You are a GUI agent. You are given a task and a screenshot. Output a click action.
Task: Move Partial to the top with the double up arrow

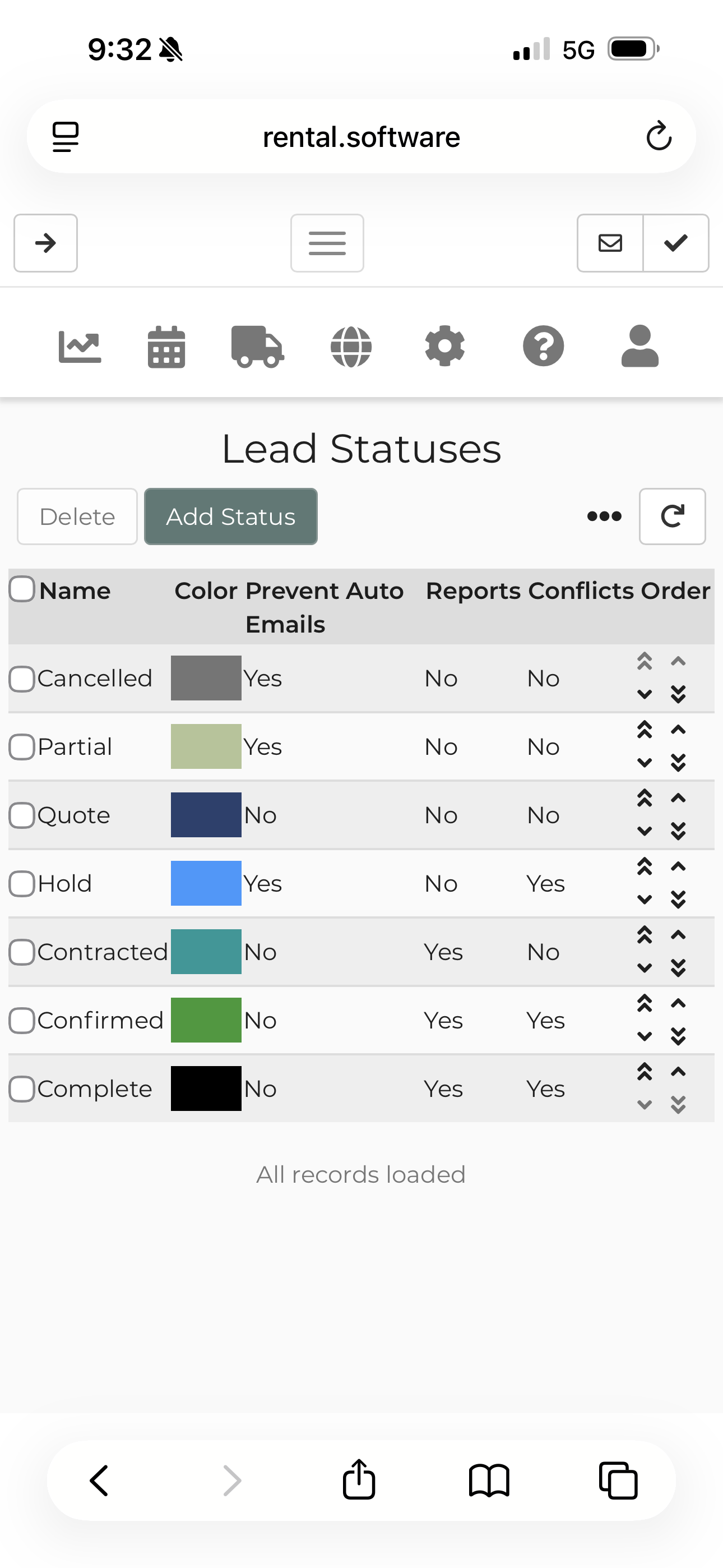[645, 729]
